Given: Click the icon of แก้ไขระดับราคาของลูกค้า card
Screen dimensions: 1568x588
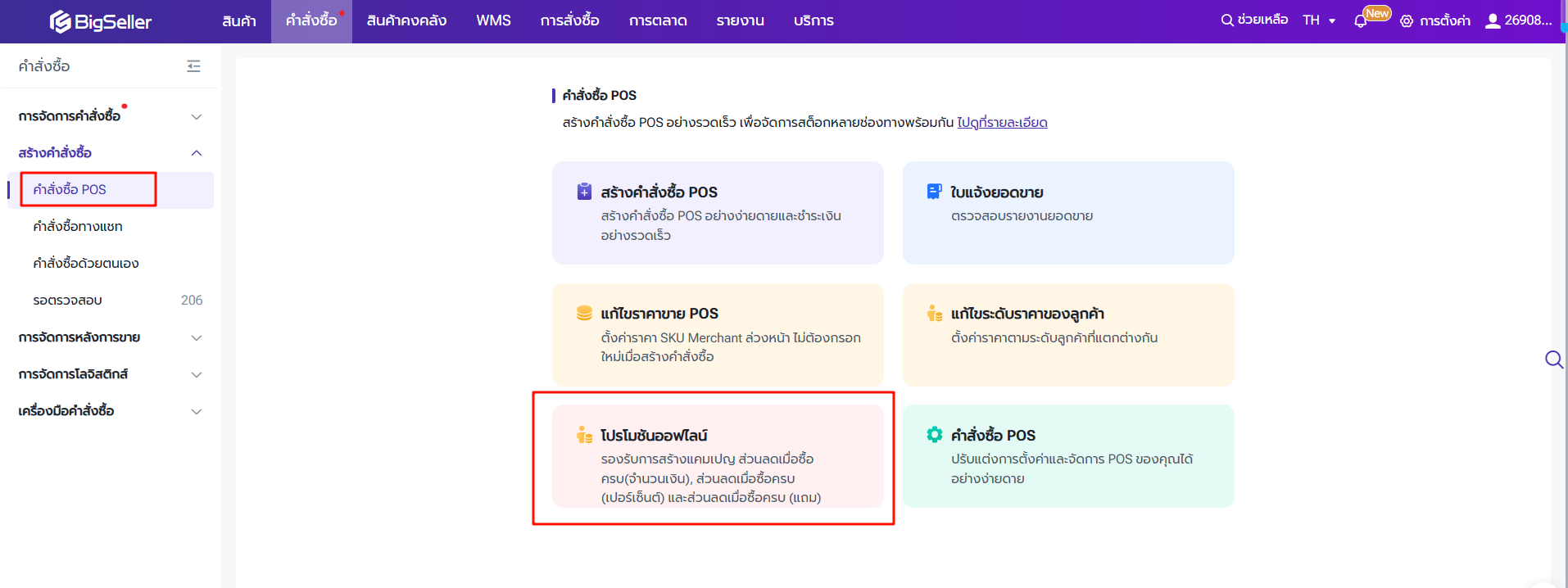Looking at the screenshot, I should (x=934, y=313).
